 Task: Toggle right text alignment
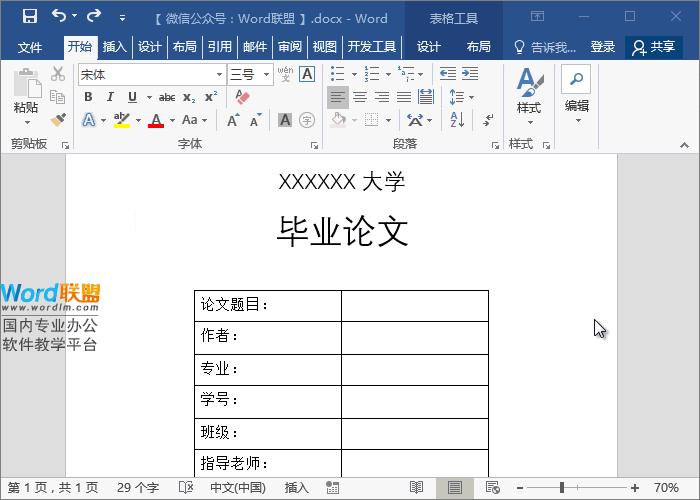tap(382, 97)
